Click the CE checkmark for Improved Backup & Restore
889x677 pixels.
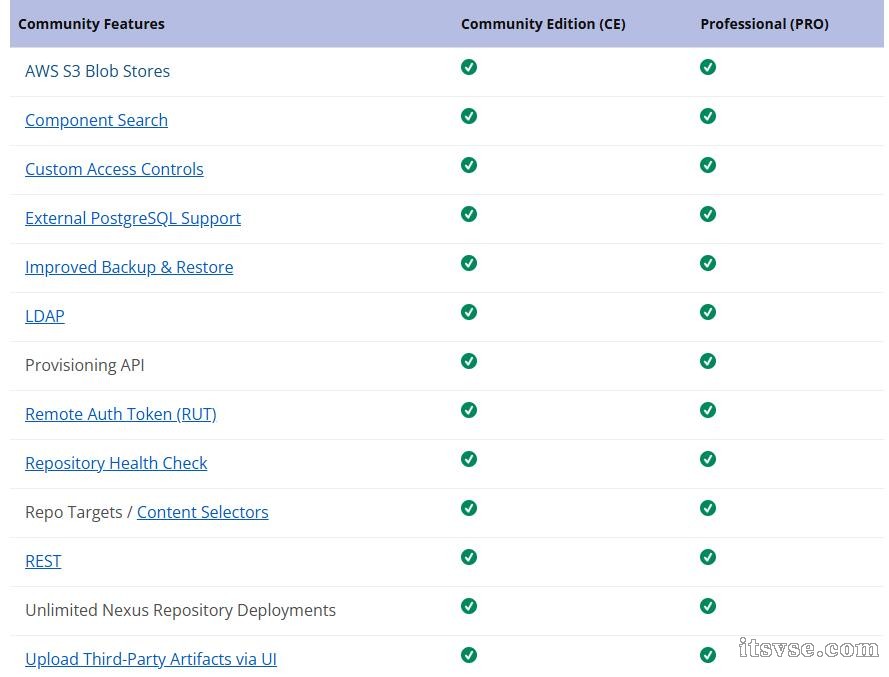tap(469, 263)
